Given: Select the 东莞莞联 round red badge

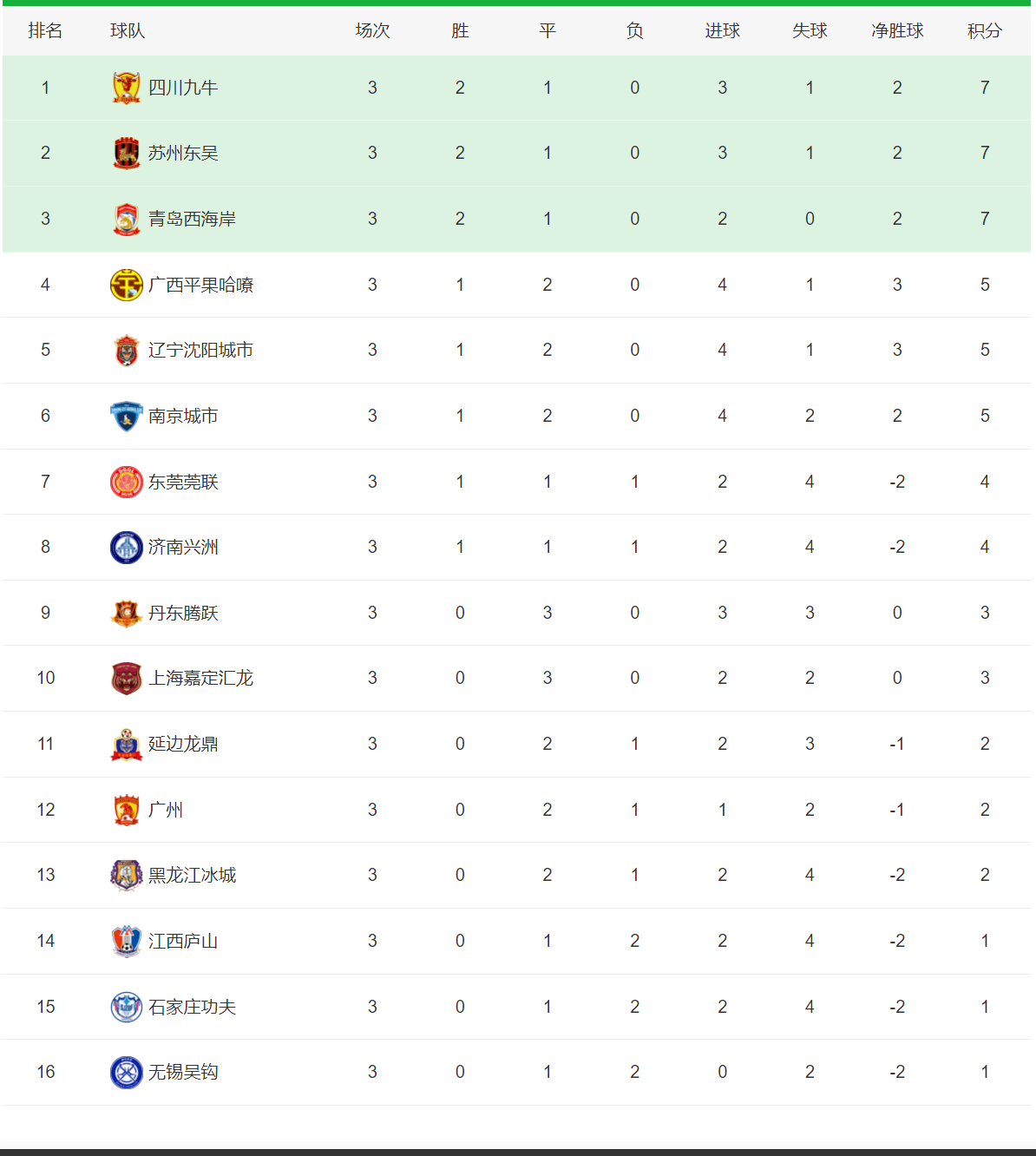Looking at the screenshot, I should pos(127,482).
